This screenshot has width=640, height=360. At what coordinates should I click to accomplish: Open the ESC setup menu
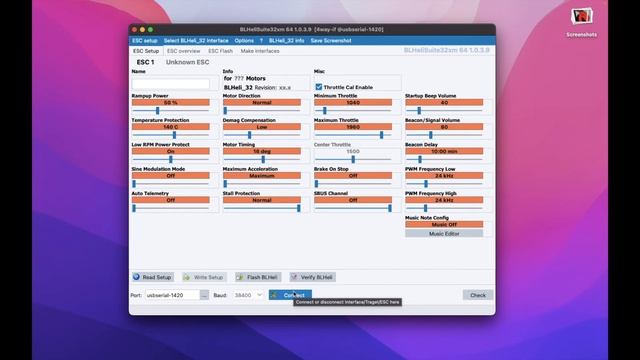(x=144, y=41)
